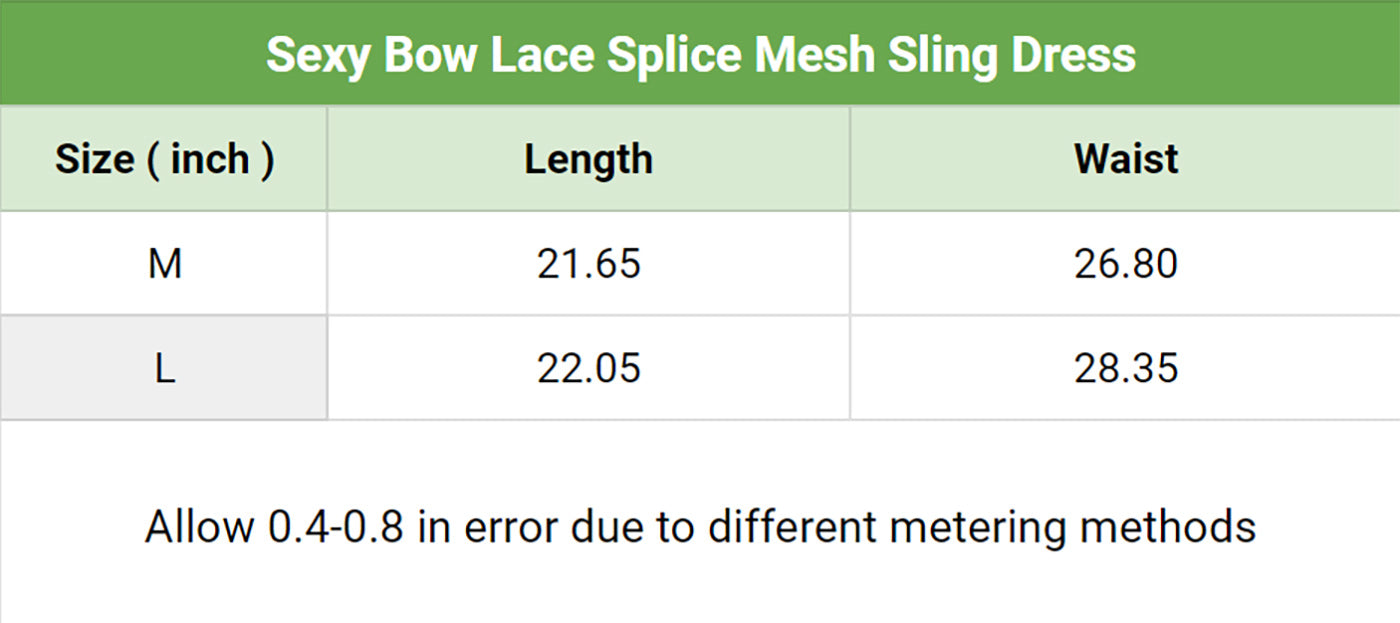
Task: Select the "Size ( inch )" header cell
Action: [164, 159]
